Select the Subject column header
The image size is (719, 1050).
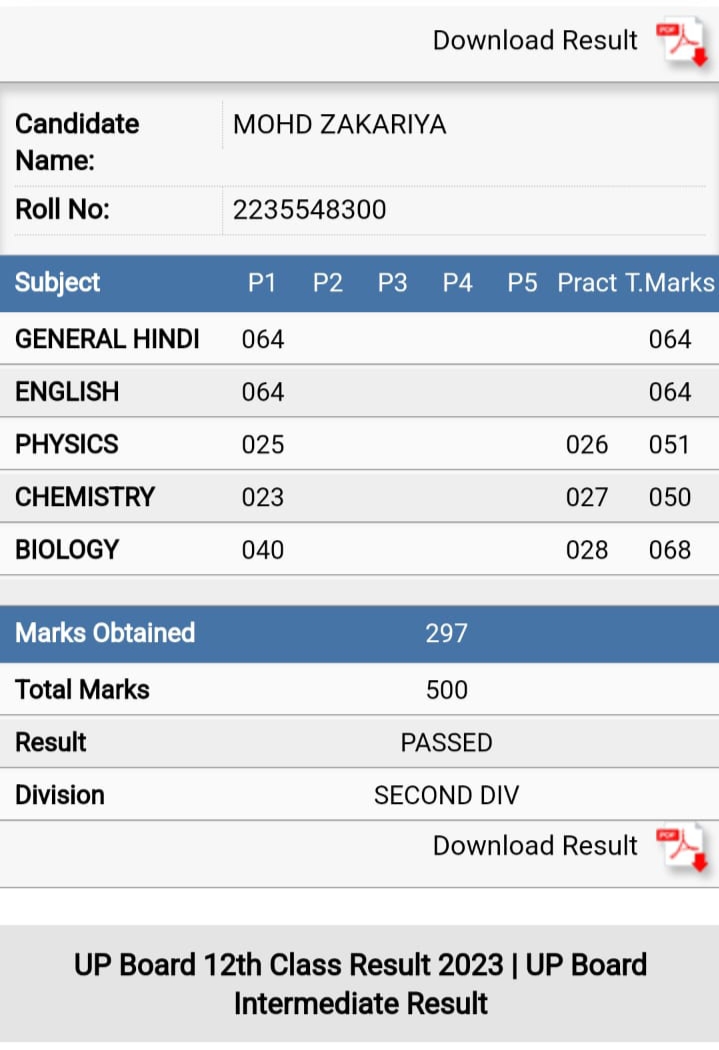(x=58, y=283)
